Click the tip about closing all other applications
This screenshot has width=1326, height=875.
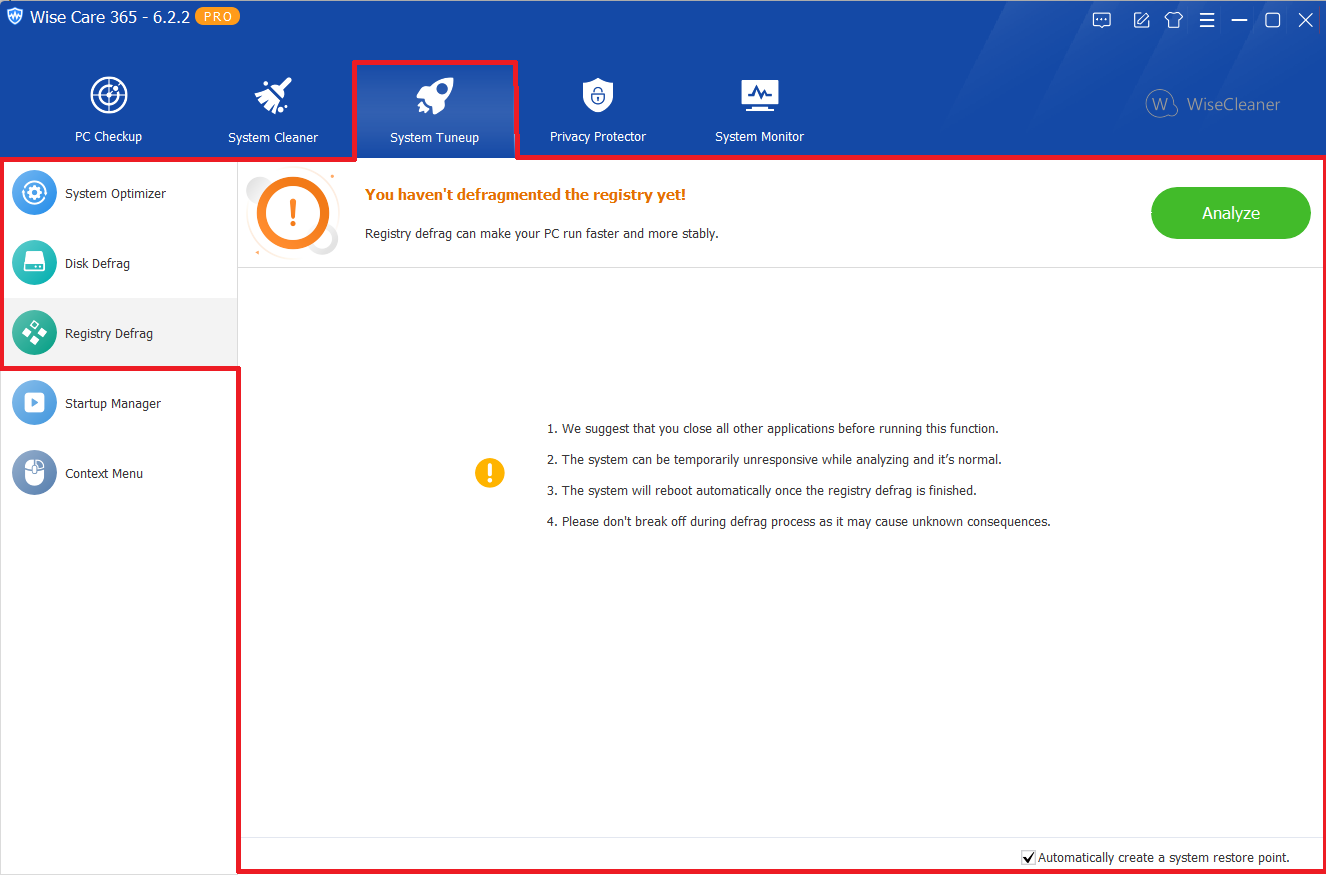772,429
